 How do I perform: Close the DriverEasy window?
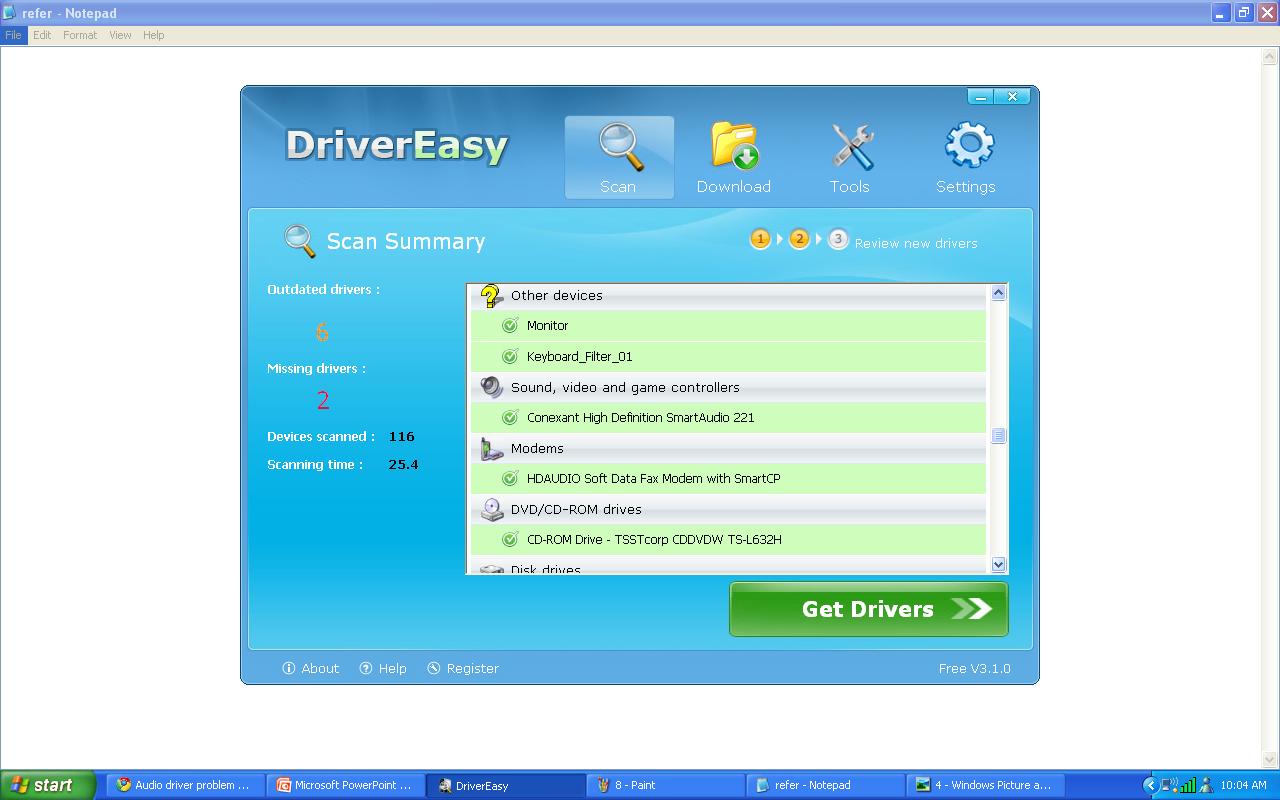click(x=1013, y=96)
